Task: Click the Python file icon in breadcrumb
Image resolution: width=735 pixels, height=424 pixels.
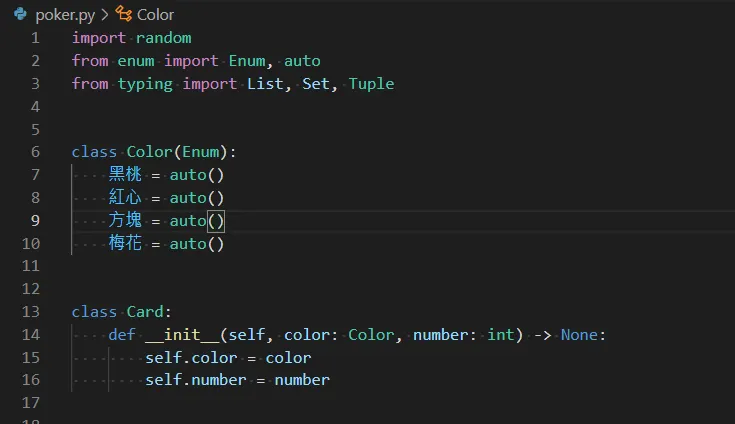Action: (x=20, y=14)
